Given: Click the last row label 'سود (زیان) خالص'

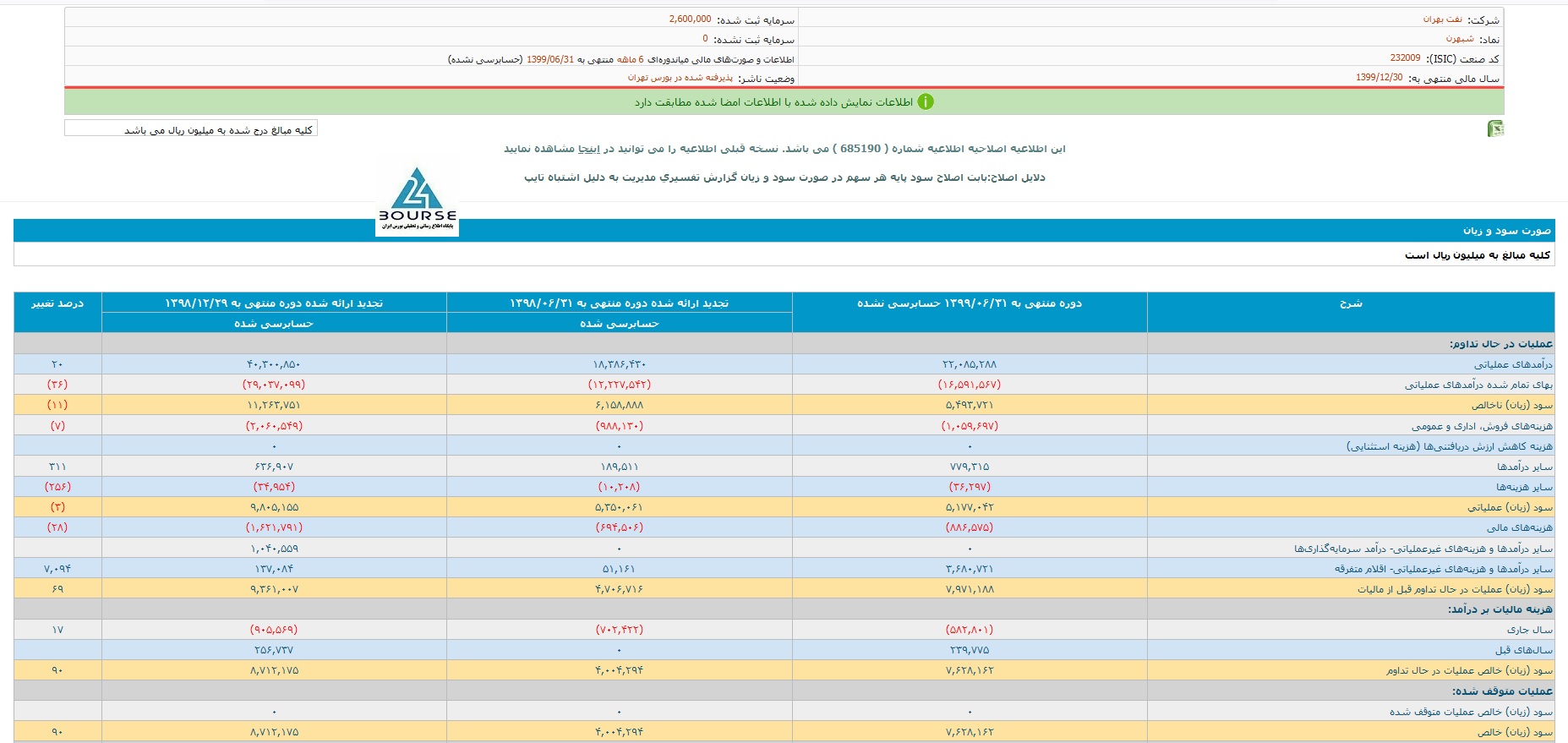Looking at the screenshot, I should [x=1515, y=732].
